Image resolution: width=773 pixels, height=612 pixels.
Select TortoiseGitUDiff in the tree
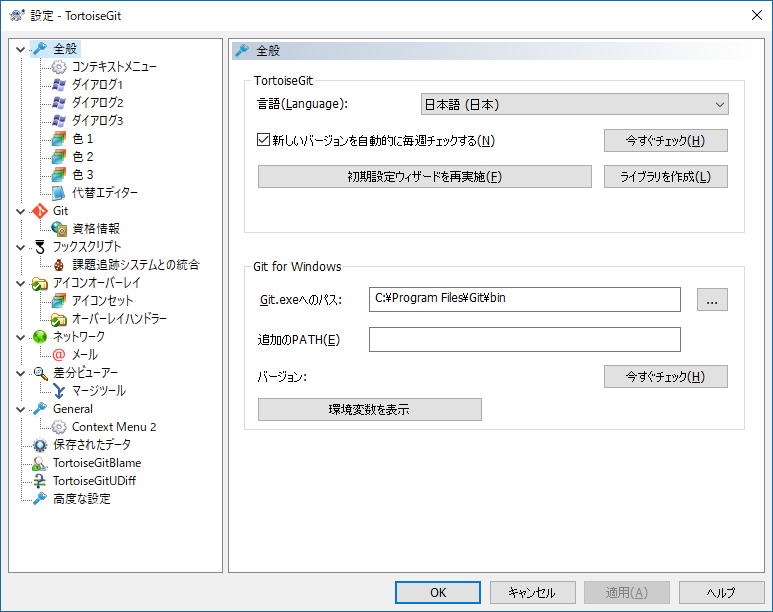(94, 481)
